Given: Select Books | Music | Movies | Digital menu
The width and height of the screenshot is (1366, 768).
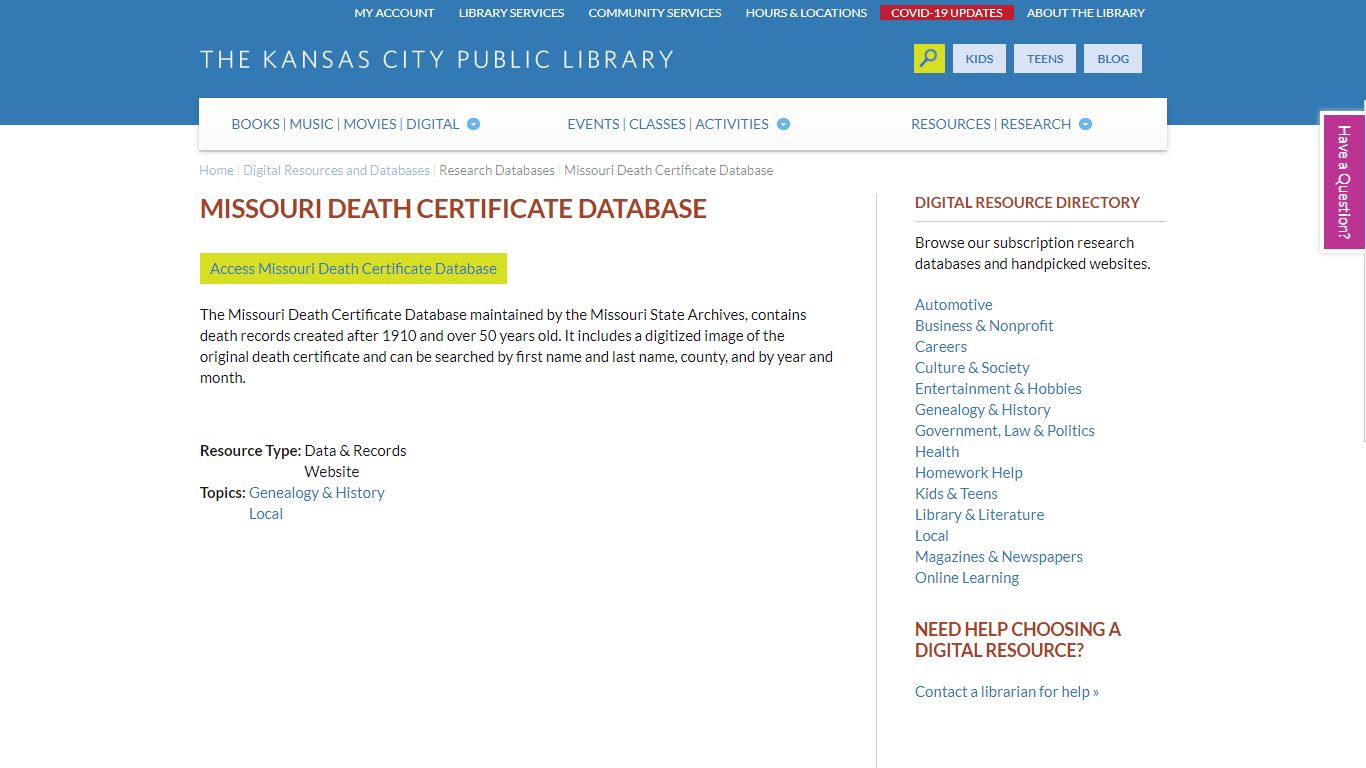Looking at the screenshot, I should (345, 124).
